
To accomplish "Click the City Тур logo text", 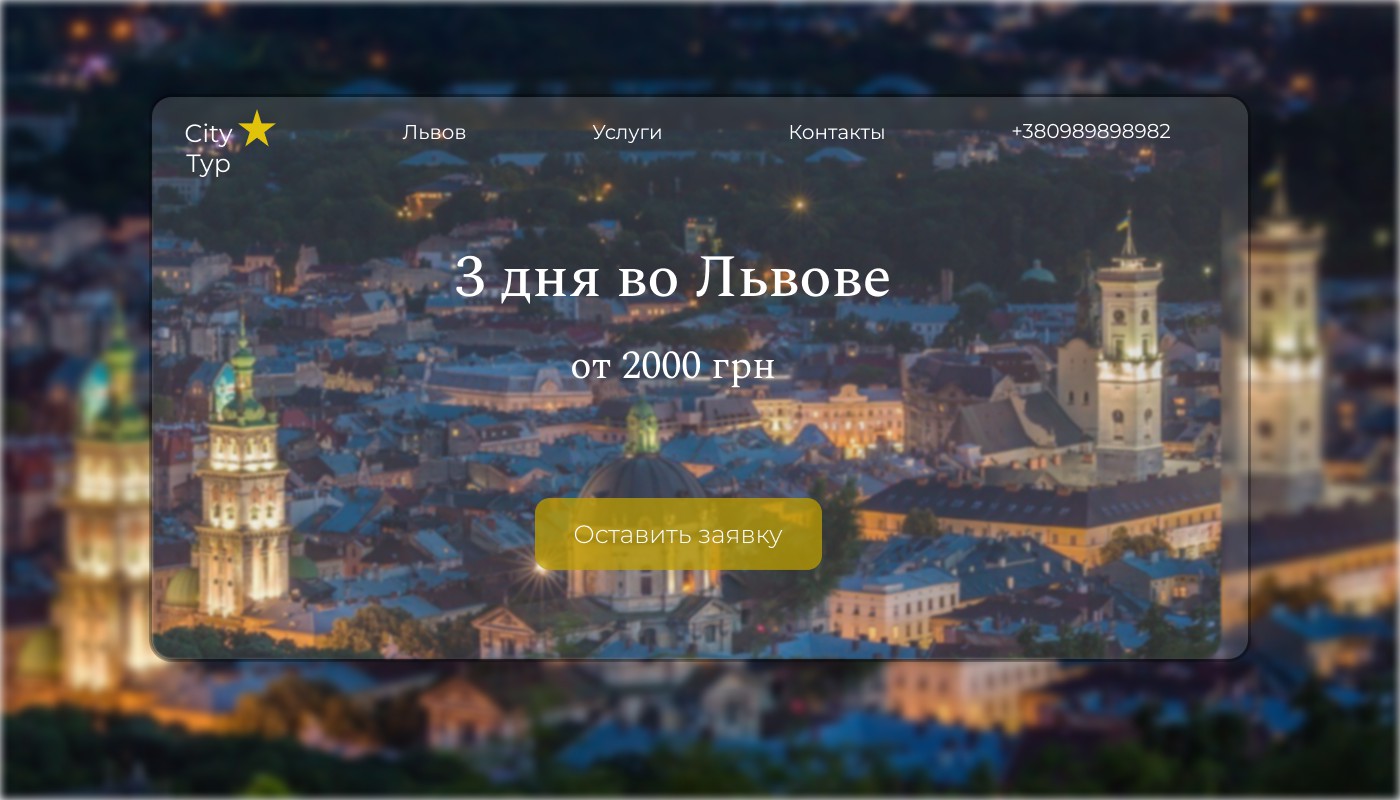I will point(209,148).
